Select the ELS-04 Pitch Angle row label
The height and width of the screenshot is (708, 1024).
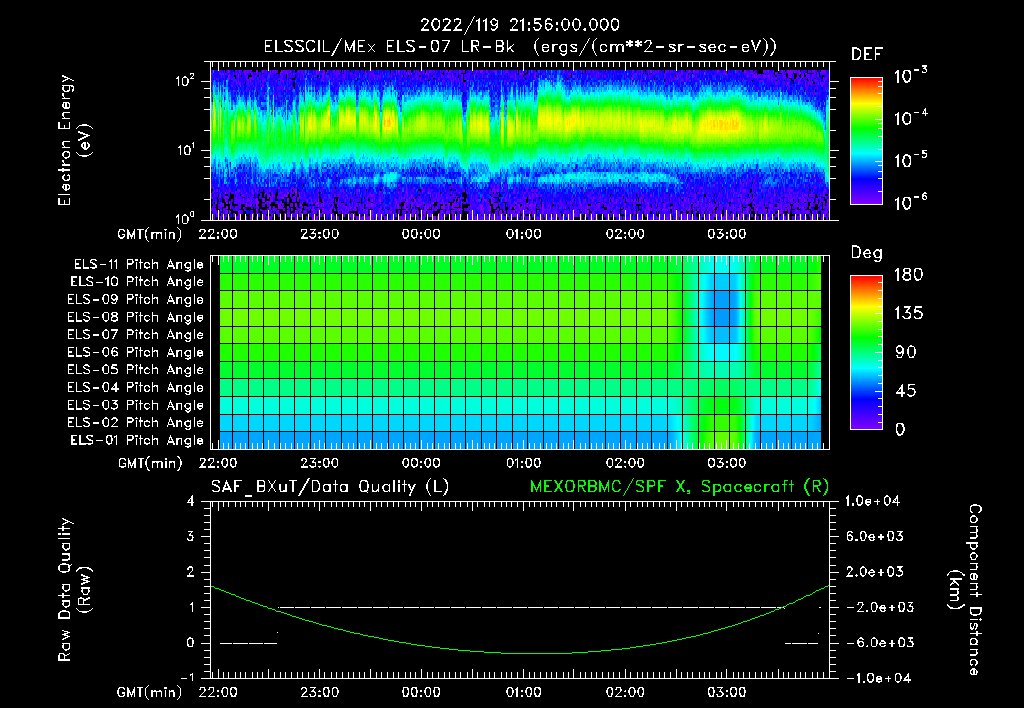[135, 387]
